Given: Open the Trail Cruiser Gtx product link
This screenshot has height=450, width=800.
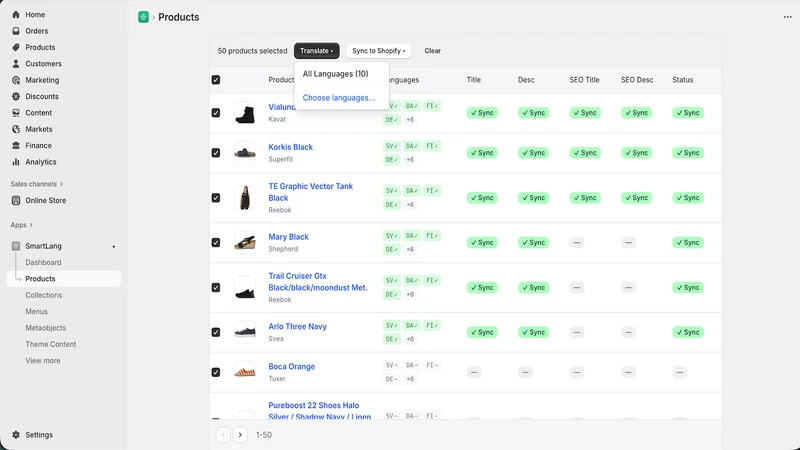Looking at the screenshot, I should 318,282.
